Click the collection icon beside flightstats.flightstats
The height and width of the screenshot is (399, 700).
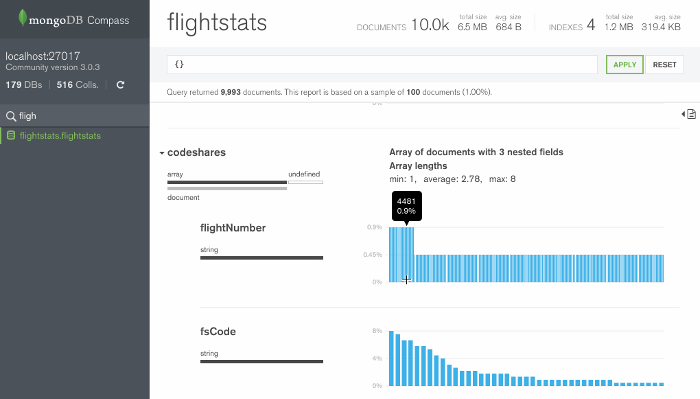click(11, 136)
